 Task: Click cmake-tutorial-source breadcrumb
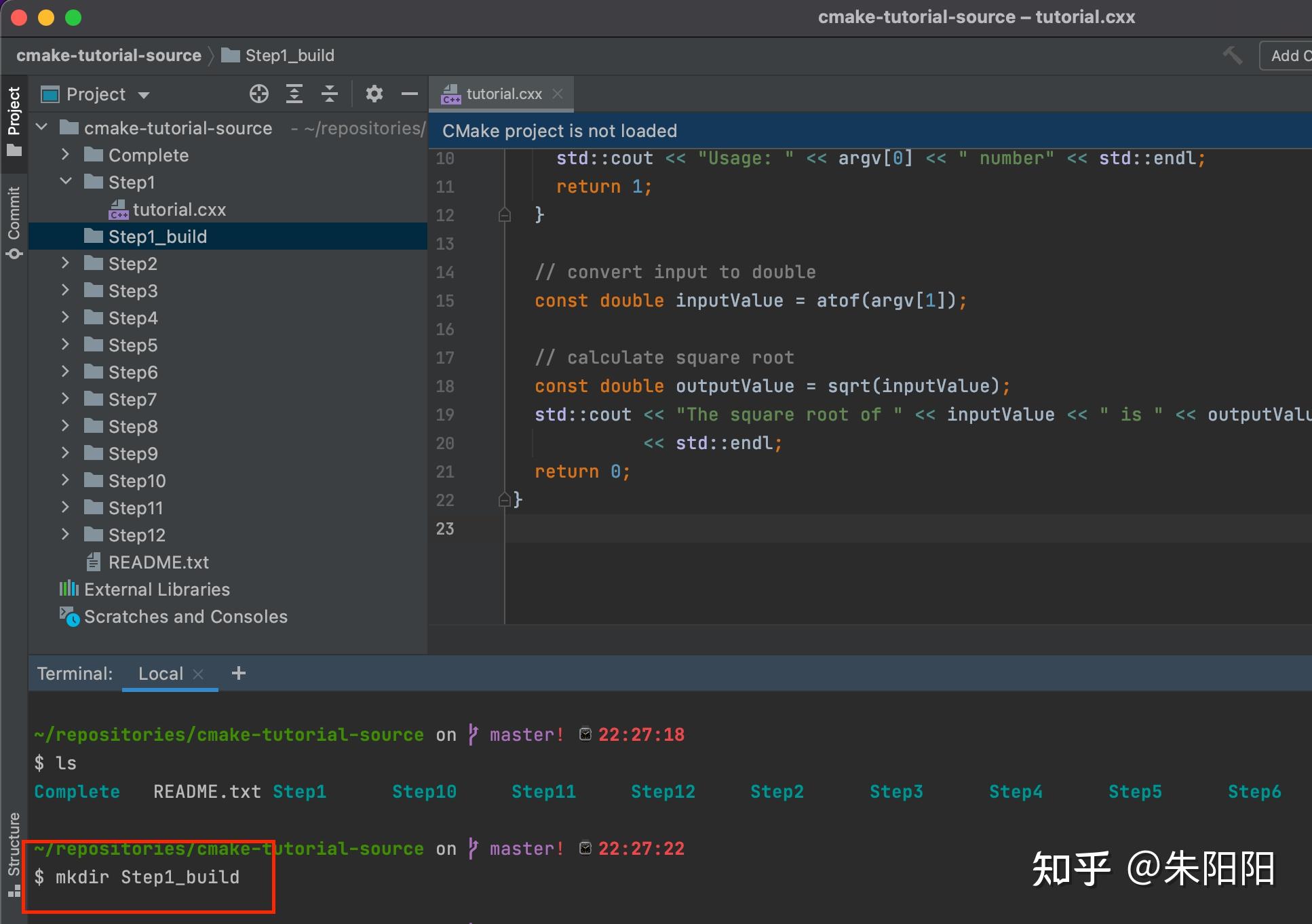[x=109, y=56]
